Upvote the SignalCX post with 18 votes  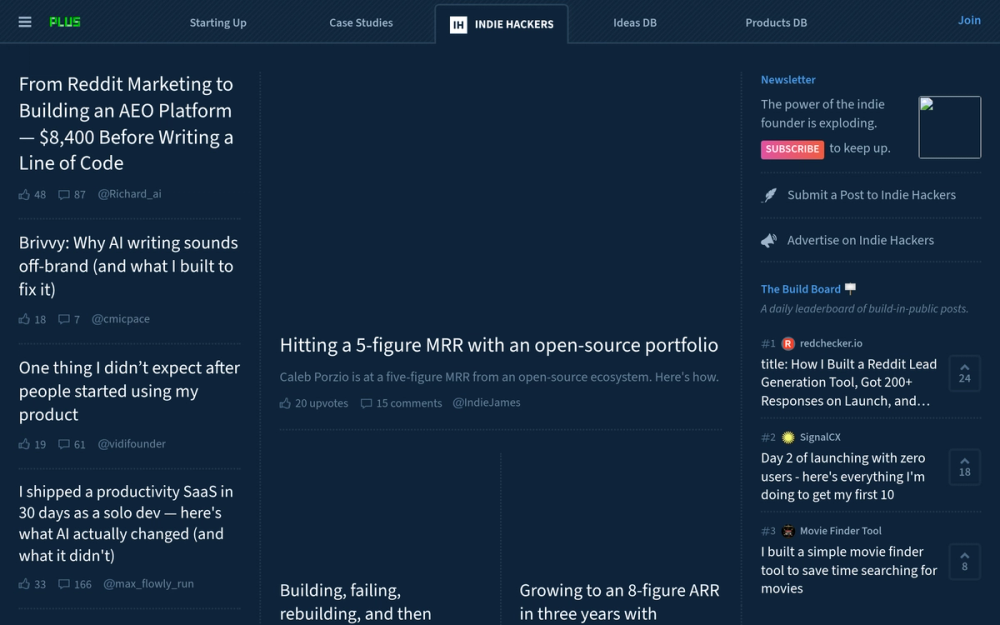tap(964, 467)
